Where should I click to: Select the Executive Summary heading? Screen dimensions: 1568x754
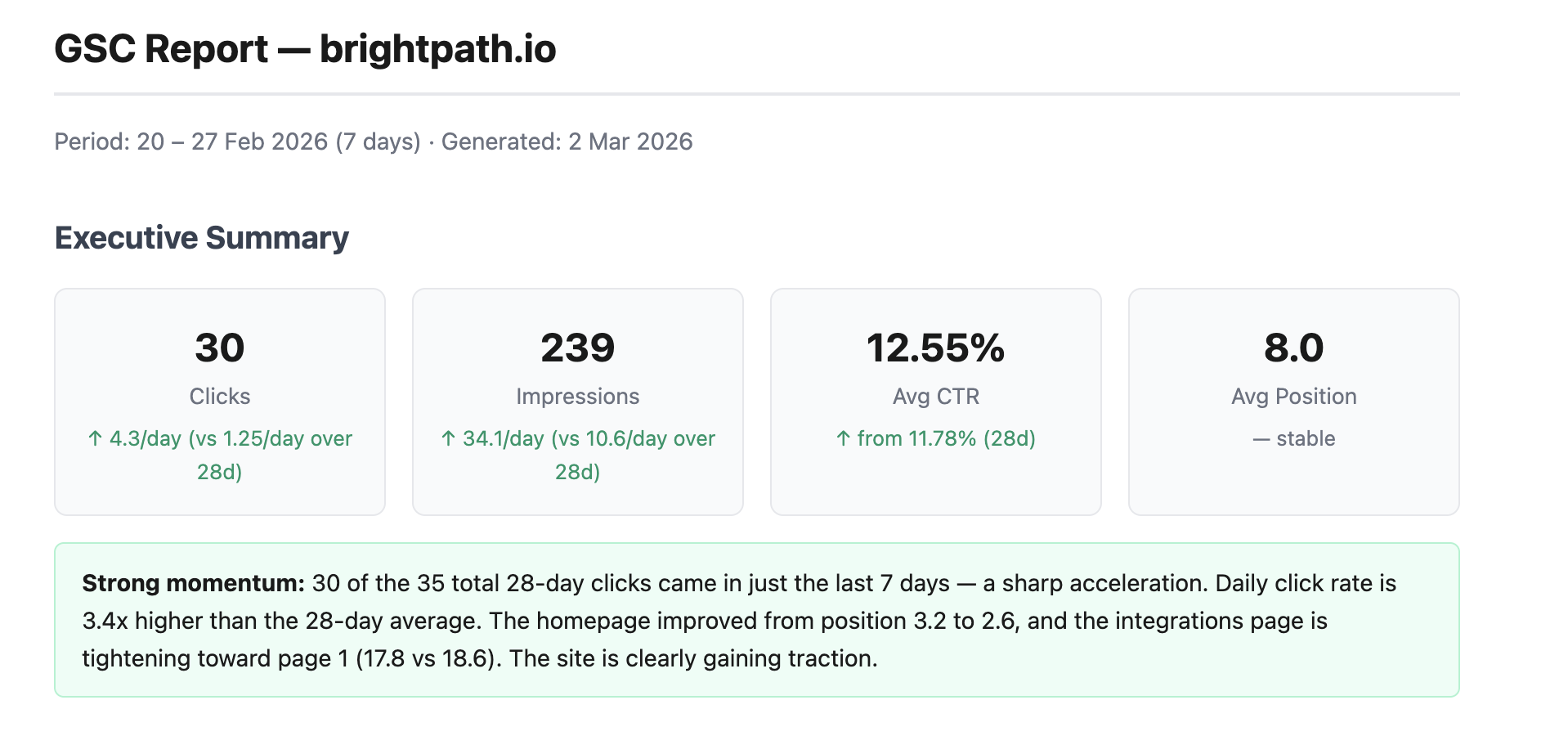point(202,238)
